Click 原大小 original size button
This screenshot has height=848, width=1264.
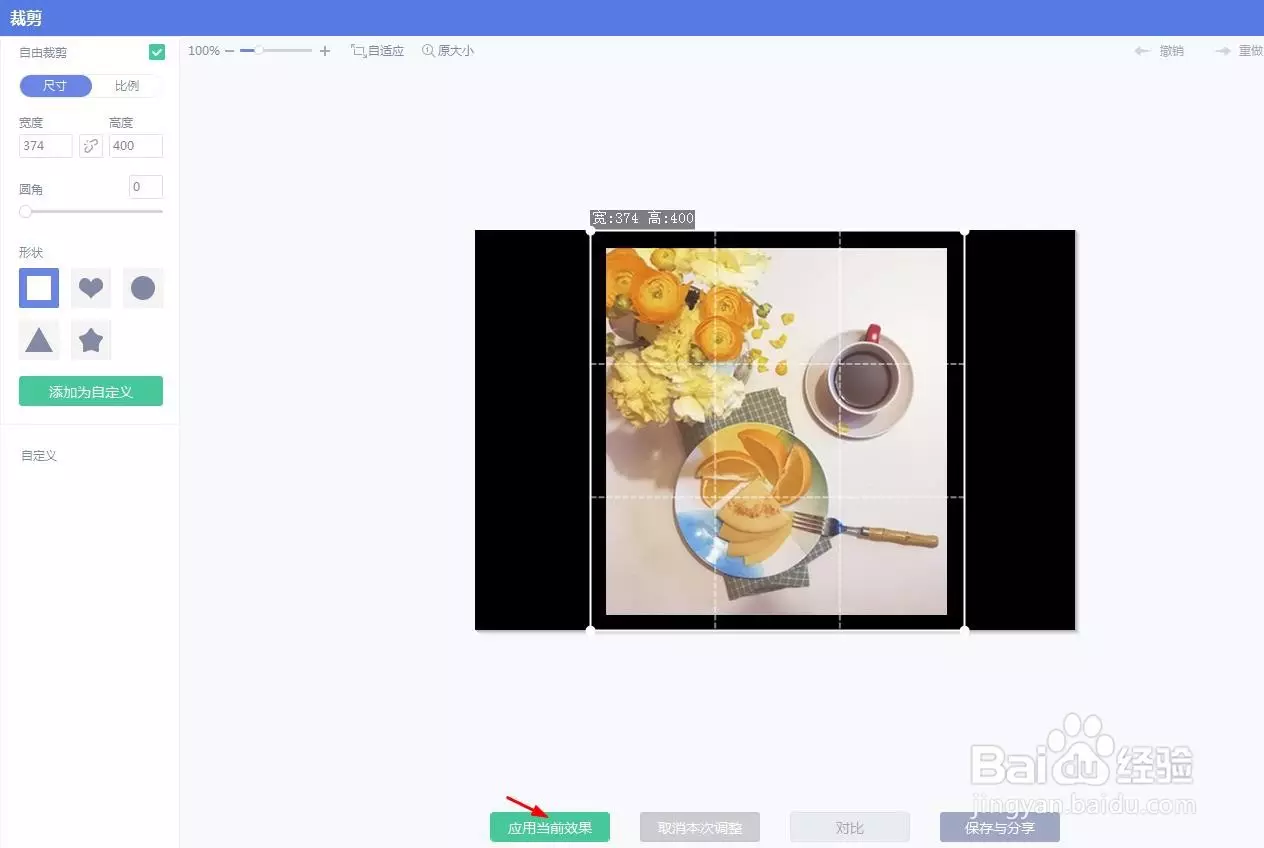(448, 50)
